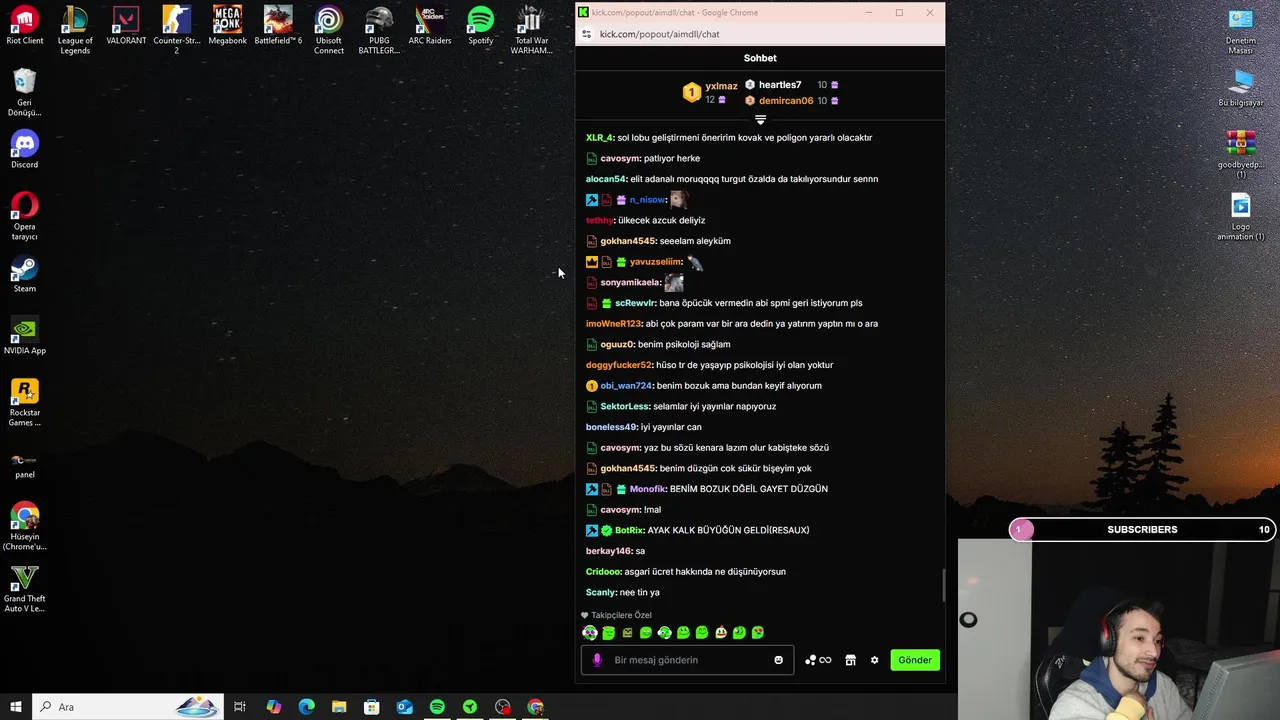This screenshot has width=1280, height=720.
Task: Open the Riot Client desktop shortcut
Action: (25, 27)
